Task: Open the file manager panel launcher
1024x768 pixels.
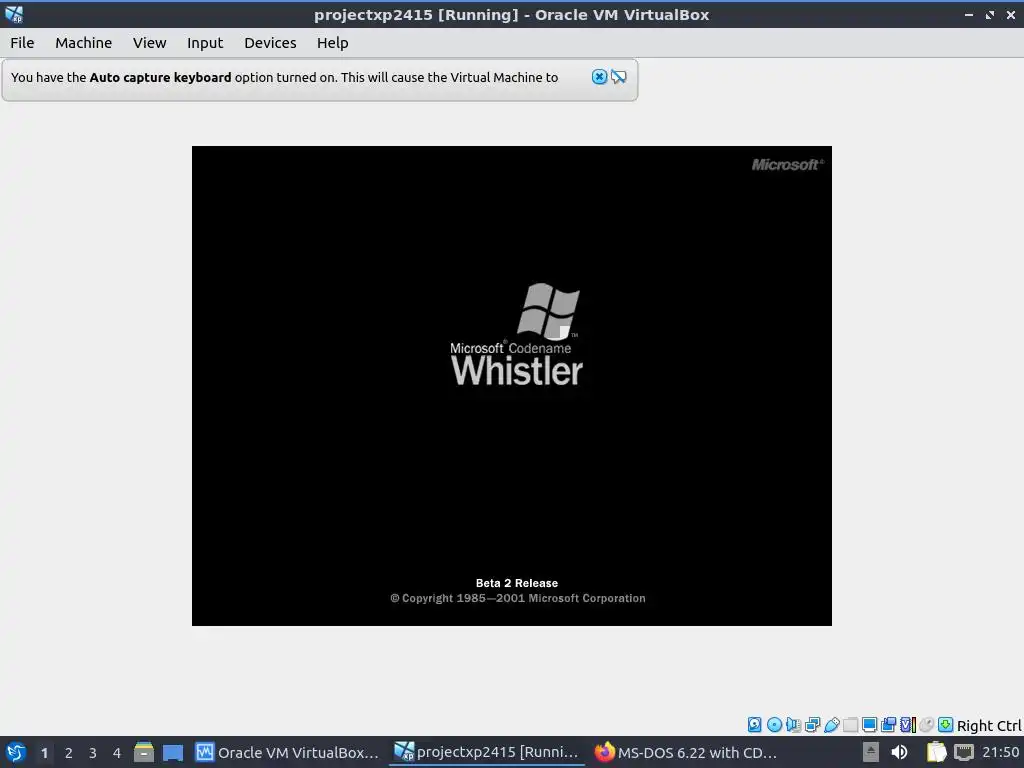Action: (144, 752)
